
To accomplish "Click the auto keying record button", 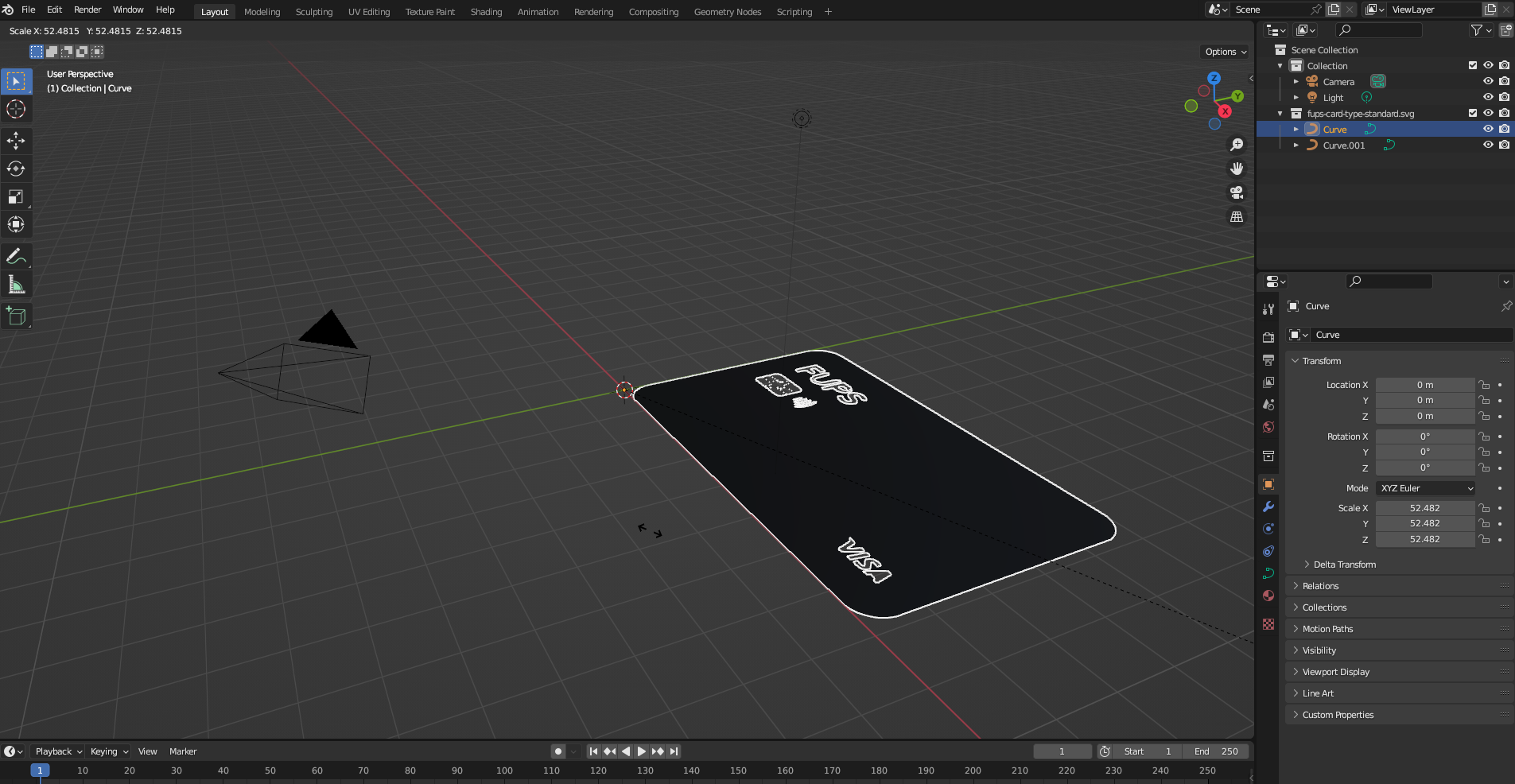I will pyautogui.click(x=558, y=751).
